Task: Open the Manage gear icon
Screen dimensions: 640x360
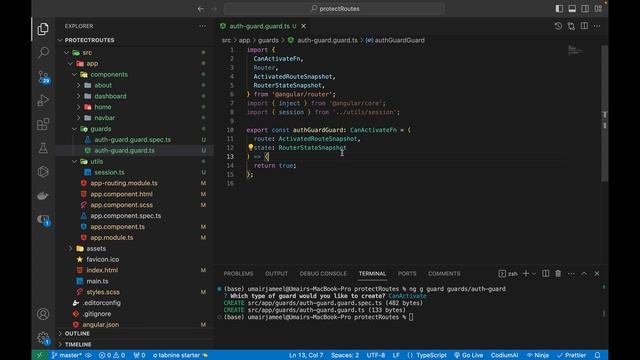Action: click(x=43, y=338)
